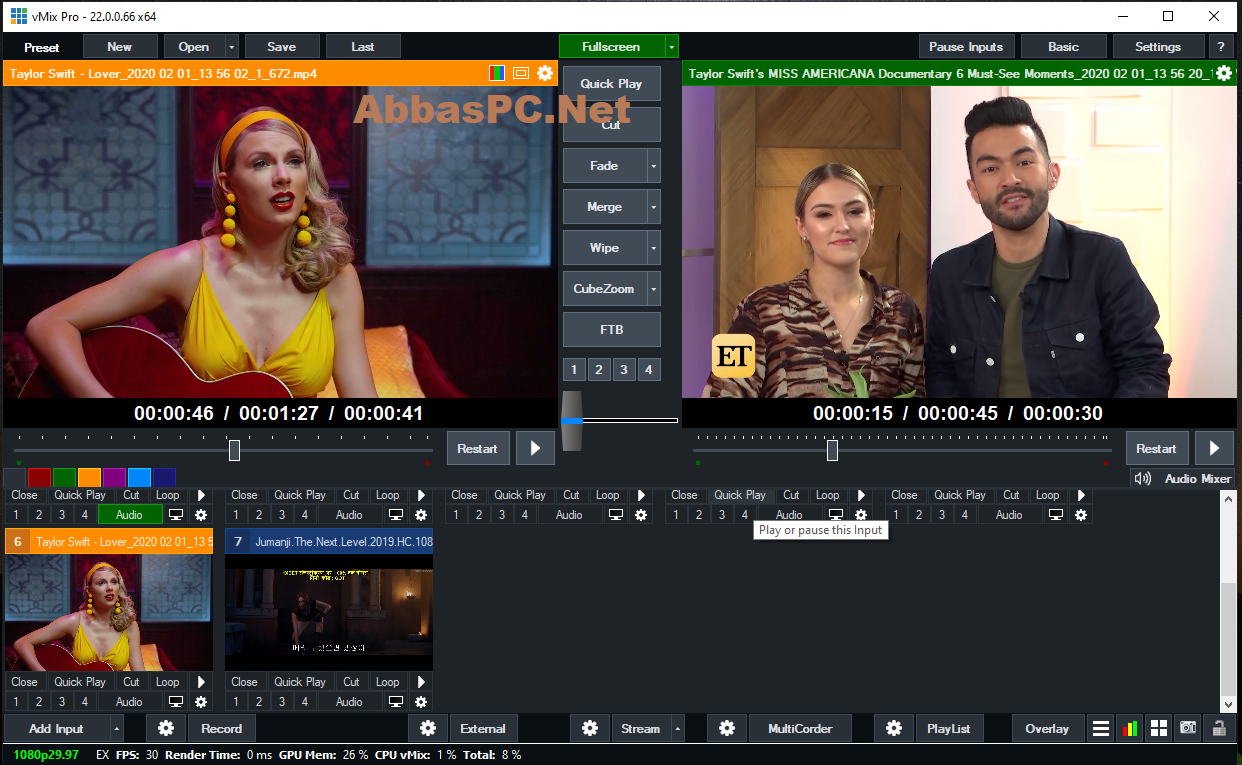Click the FTB button
This screenshot has width=1242, height=765.
point(611,330)
